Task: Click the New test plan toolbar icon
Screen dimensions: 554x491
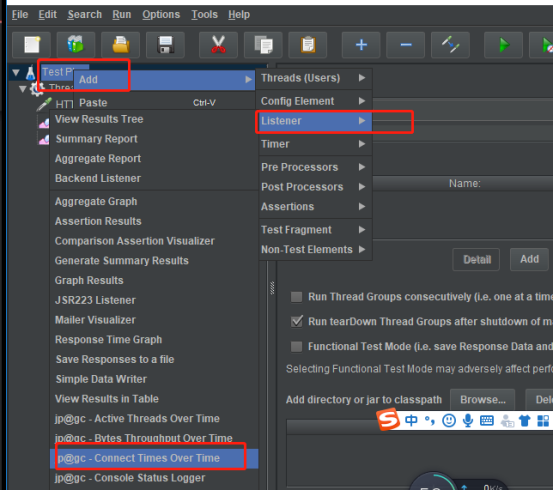Action: click(x=32, y=45)
